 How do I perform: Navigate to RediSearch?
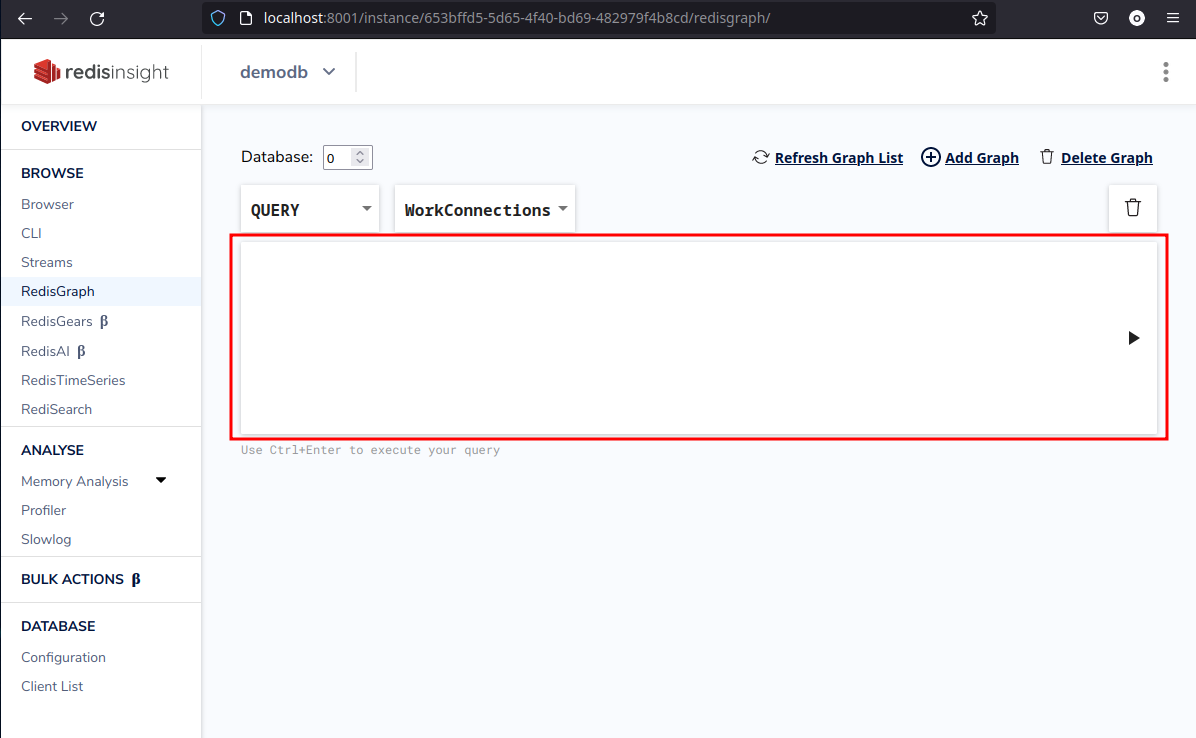tap(56, 409)
